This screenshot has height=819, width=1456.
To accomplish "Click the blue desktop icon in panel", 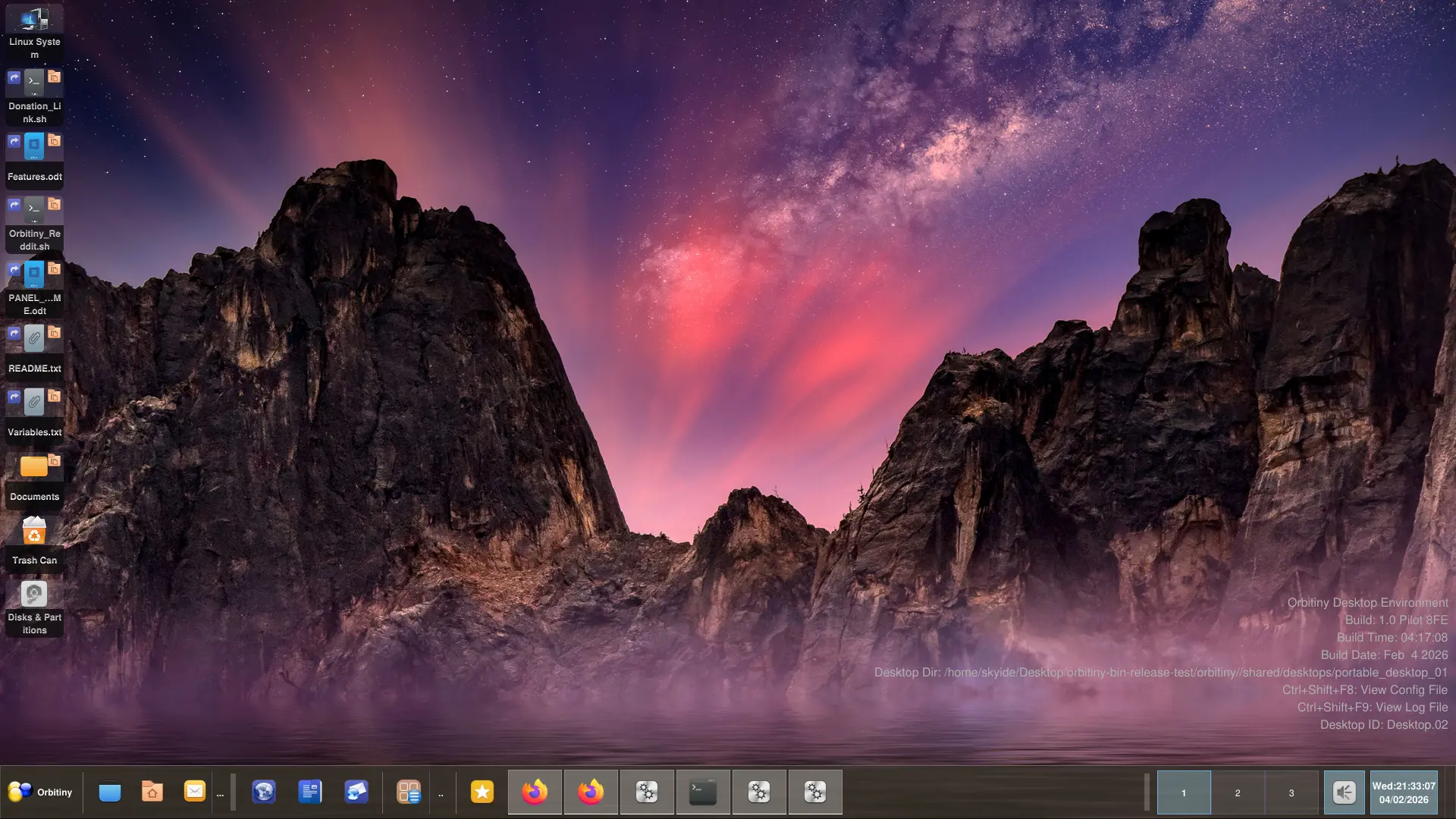I will (x=110, y=792).
